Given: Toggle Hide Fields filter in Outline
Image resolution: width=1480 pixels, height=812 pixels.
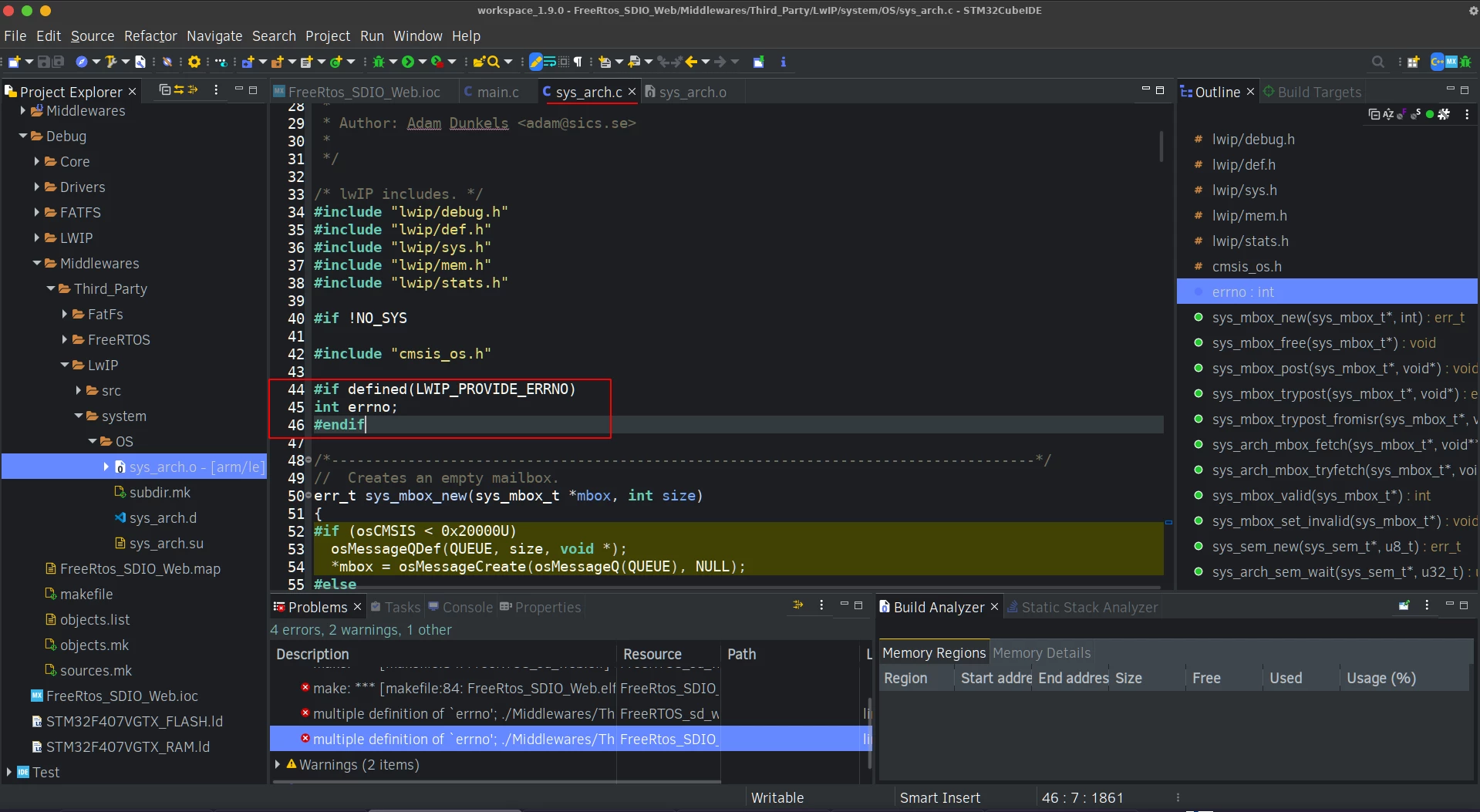Looking at the screenshot, I should [1402, 114].
